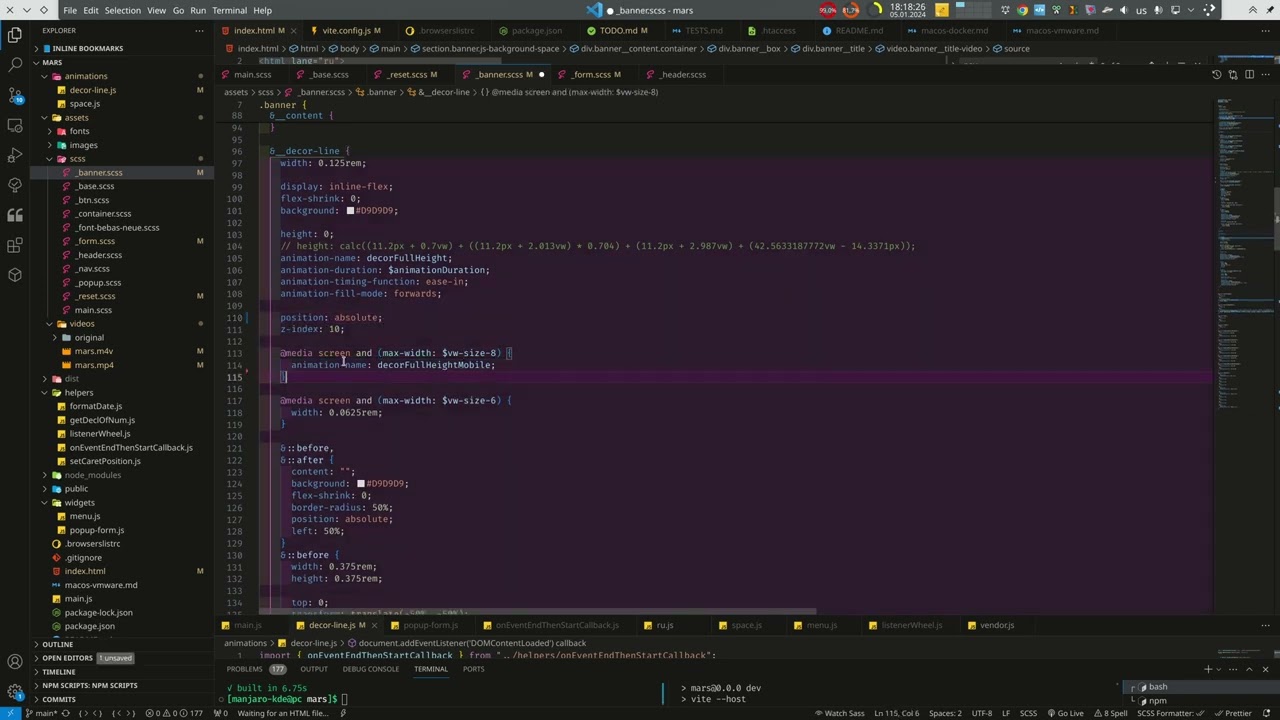Open editor more actions ellipsis for _banner.scss group
The image size is (1280, 720).
[x=1265, y=74]
